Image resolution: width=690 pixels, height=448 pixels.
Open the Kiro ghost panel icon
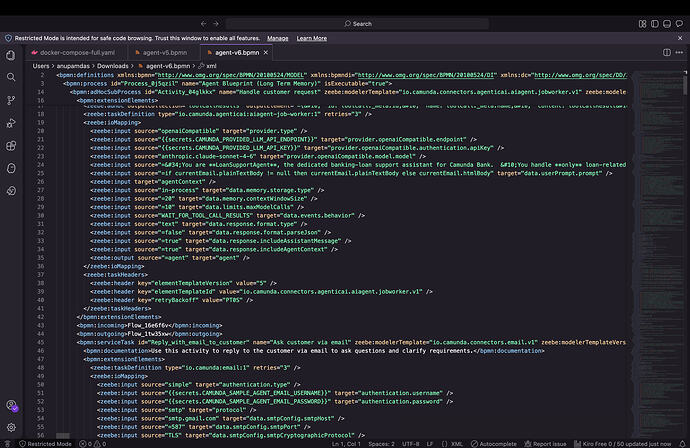pyautogui.click(x=11, y=168)
